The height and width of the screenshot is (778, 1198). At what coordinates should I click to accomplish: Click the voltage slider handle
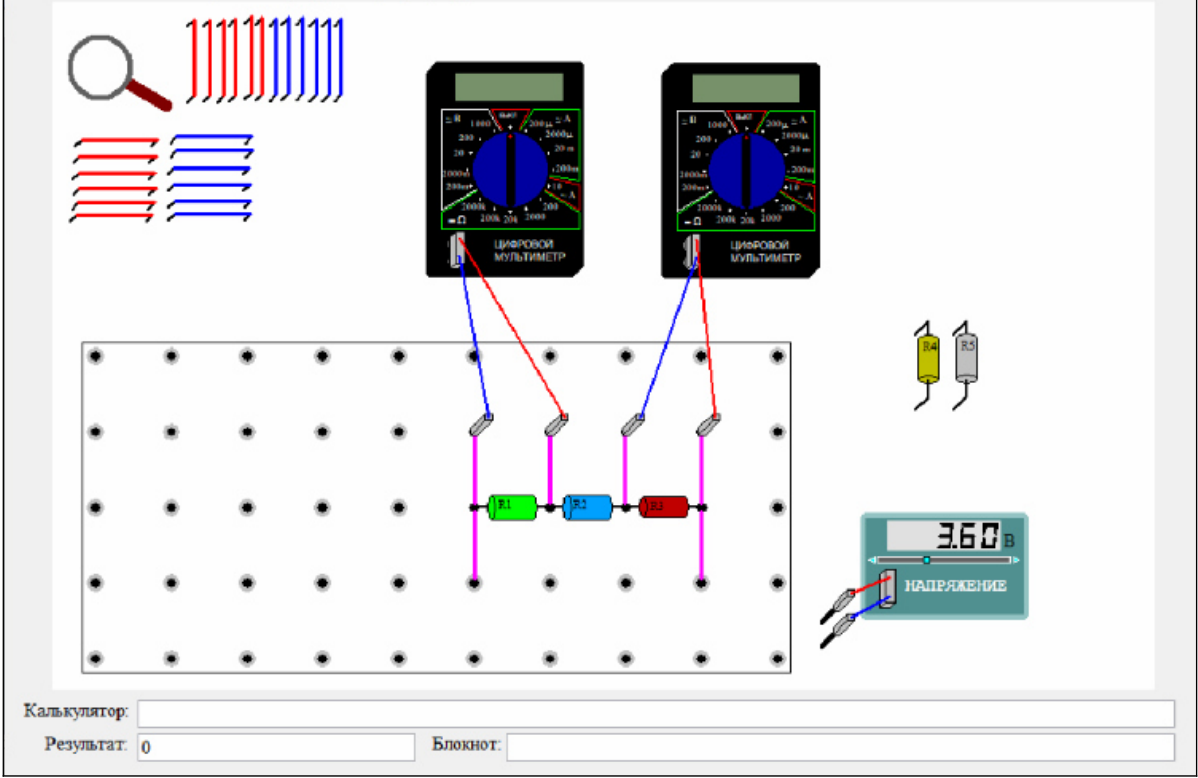[926, 560]
